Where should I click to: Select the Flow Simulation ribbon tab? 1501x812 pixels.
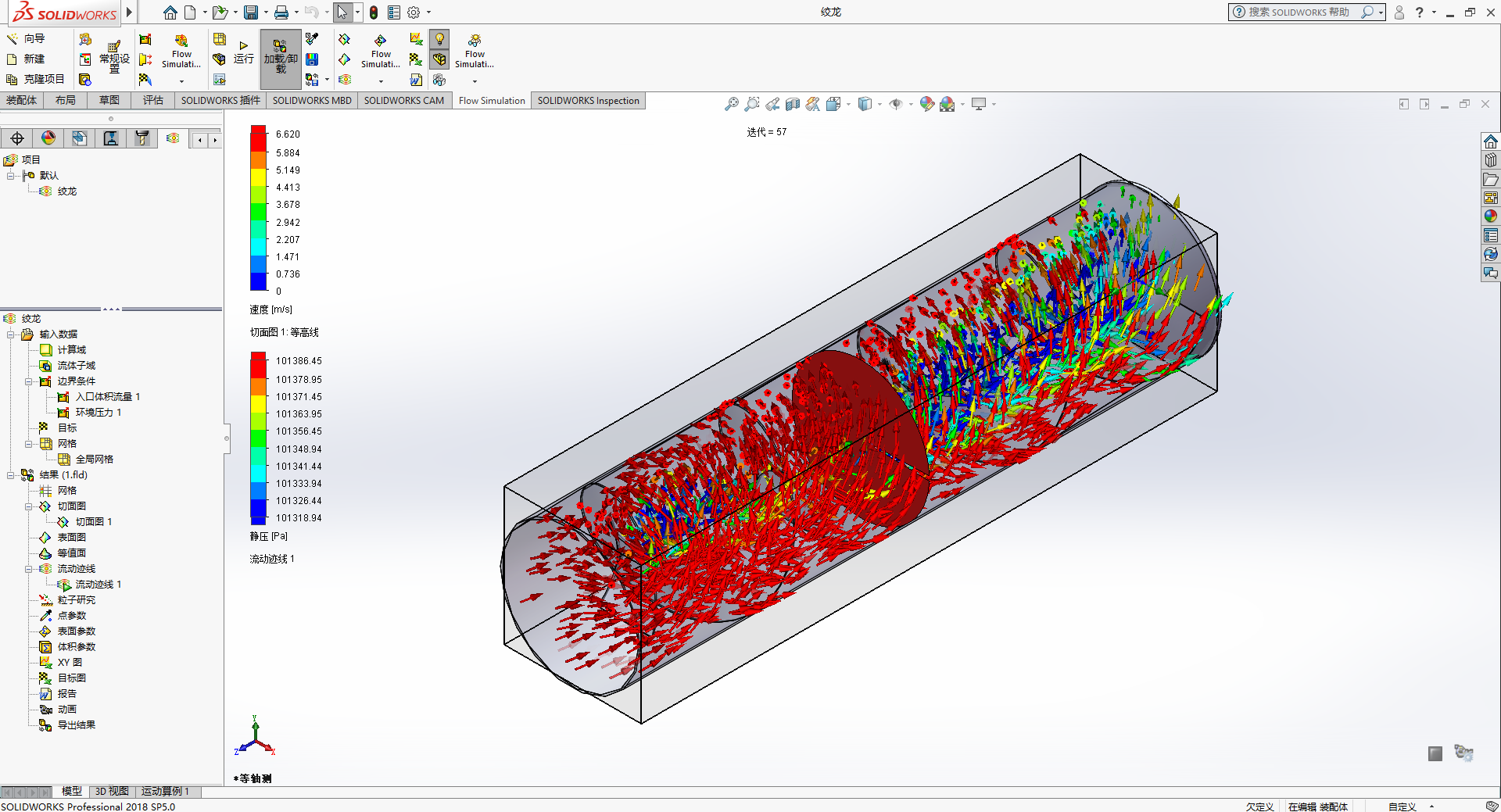tap(492, 100)
